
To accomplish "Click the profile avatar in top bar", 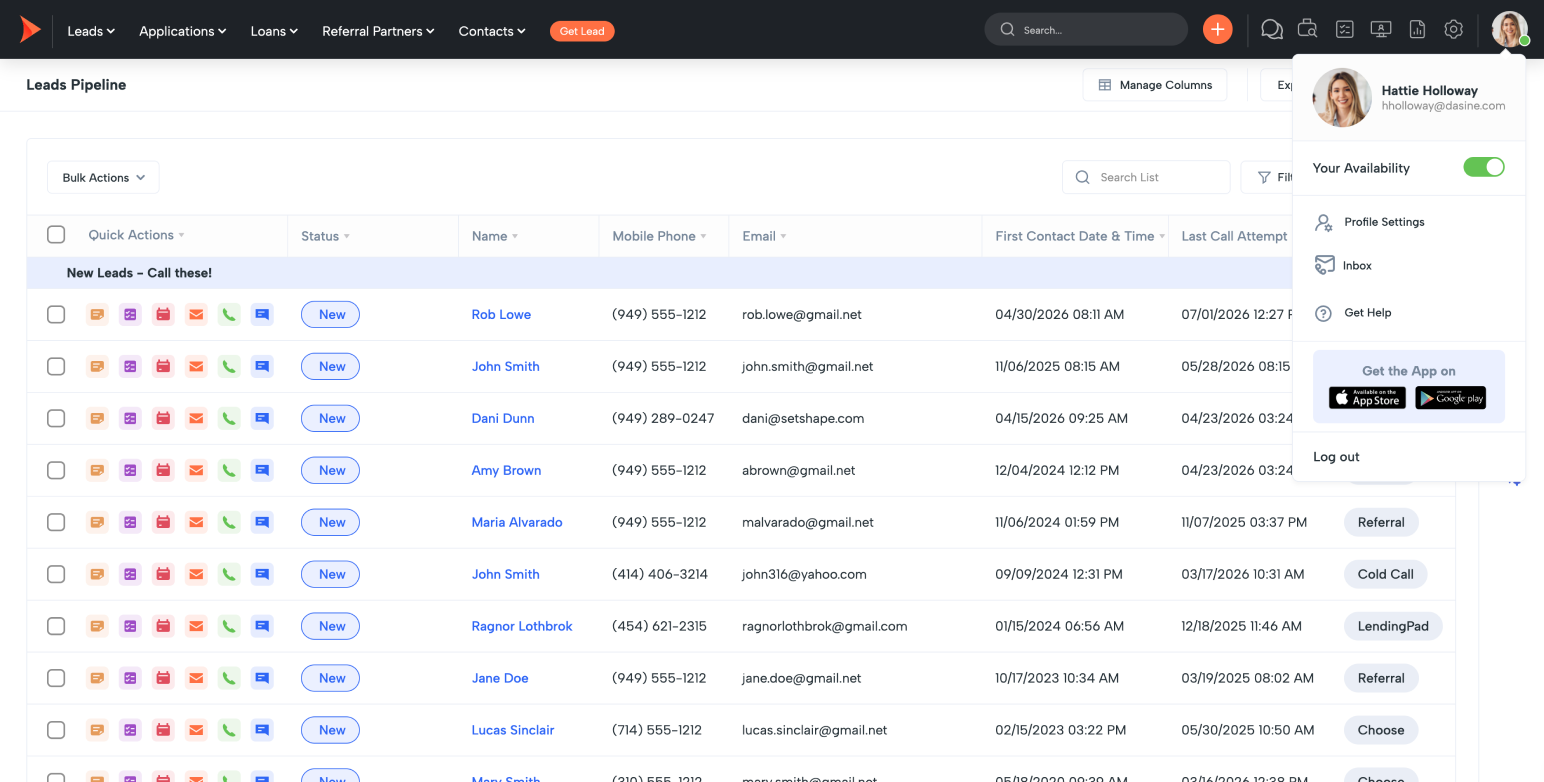I will [x=1510, y=29].
